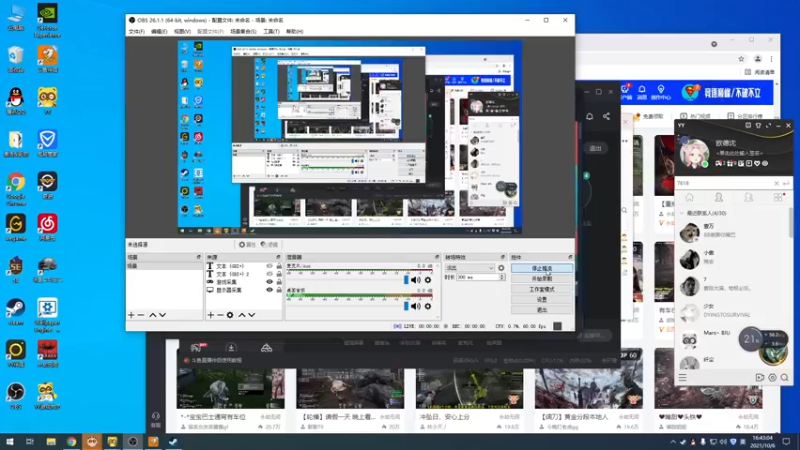Collapse YY recent contacts group

pyautogui.click(x=682, y=213)
